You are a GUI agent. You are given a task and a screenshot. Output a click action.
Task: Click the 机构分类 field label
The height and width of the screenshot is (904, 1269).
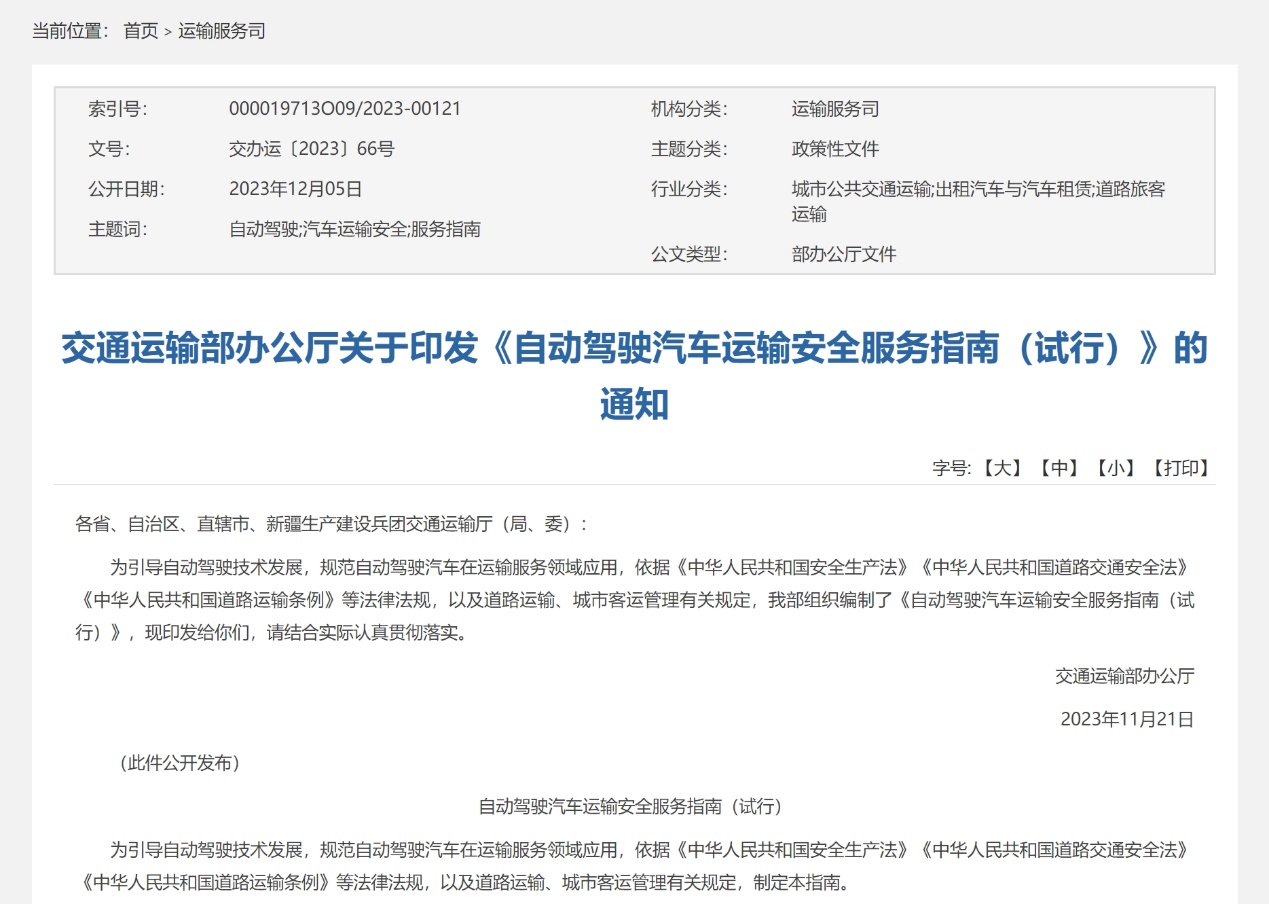point(689,109)
